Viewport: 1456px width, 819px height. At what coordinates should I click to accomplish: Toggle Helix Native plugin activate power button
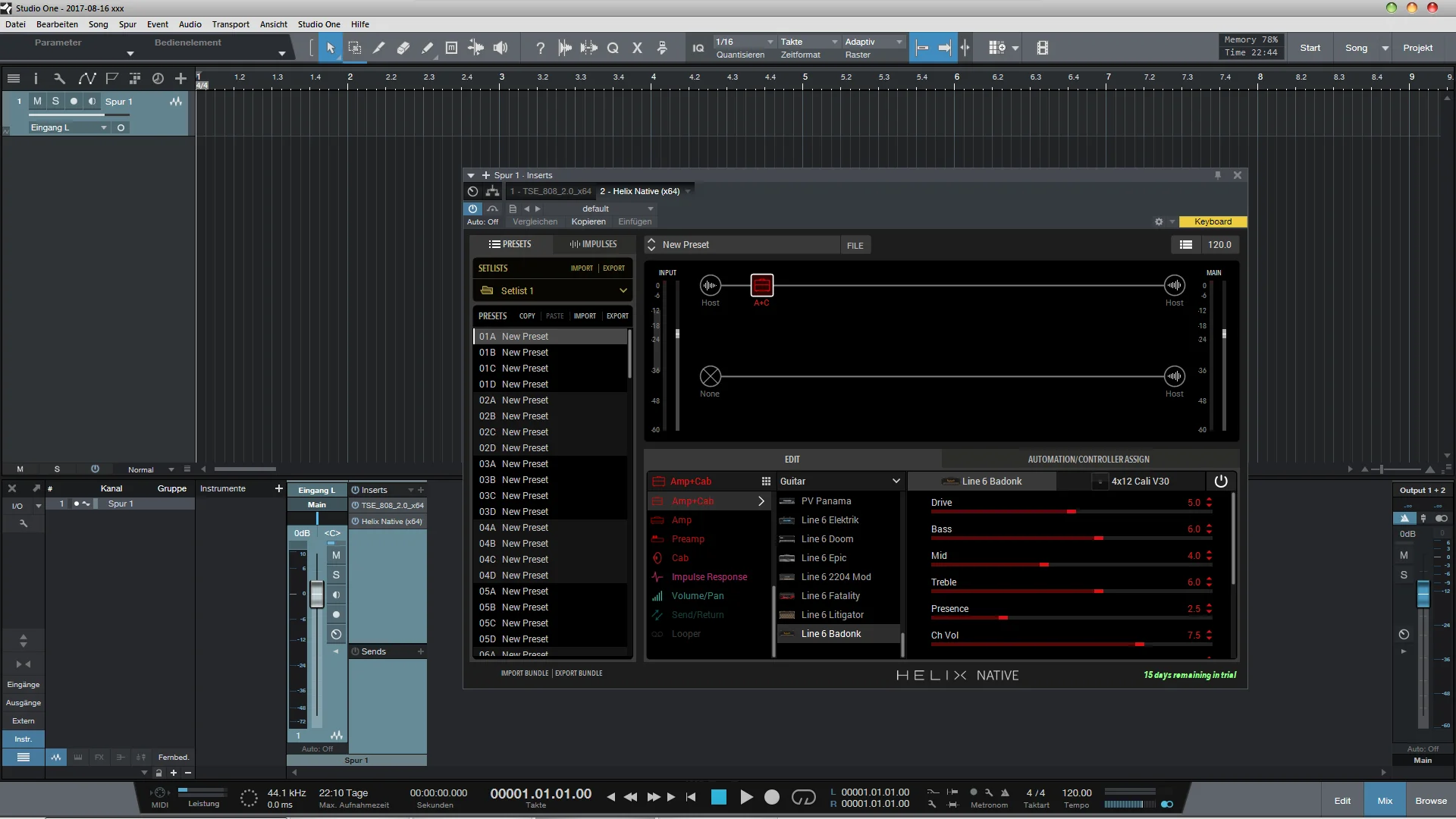472,209
